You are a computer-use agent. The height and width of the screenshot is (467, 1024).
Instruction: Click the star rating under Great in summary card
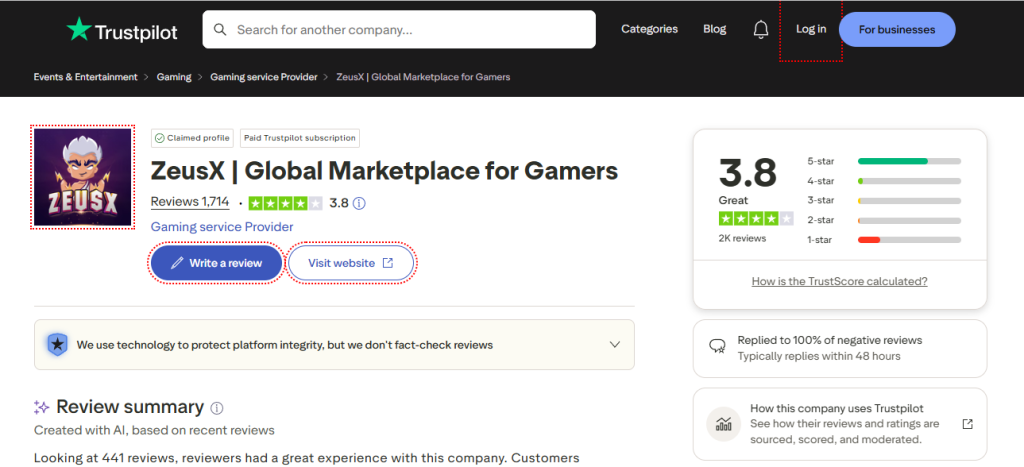(756, 219)
